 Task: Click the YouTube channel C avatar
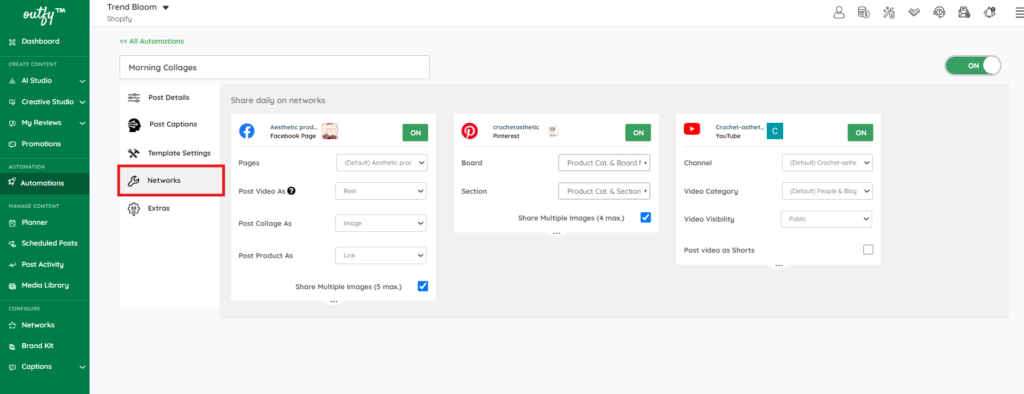775,131
